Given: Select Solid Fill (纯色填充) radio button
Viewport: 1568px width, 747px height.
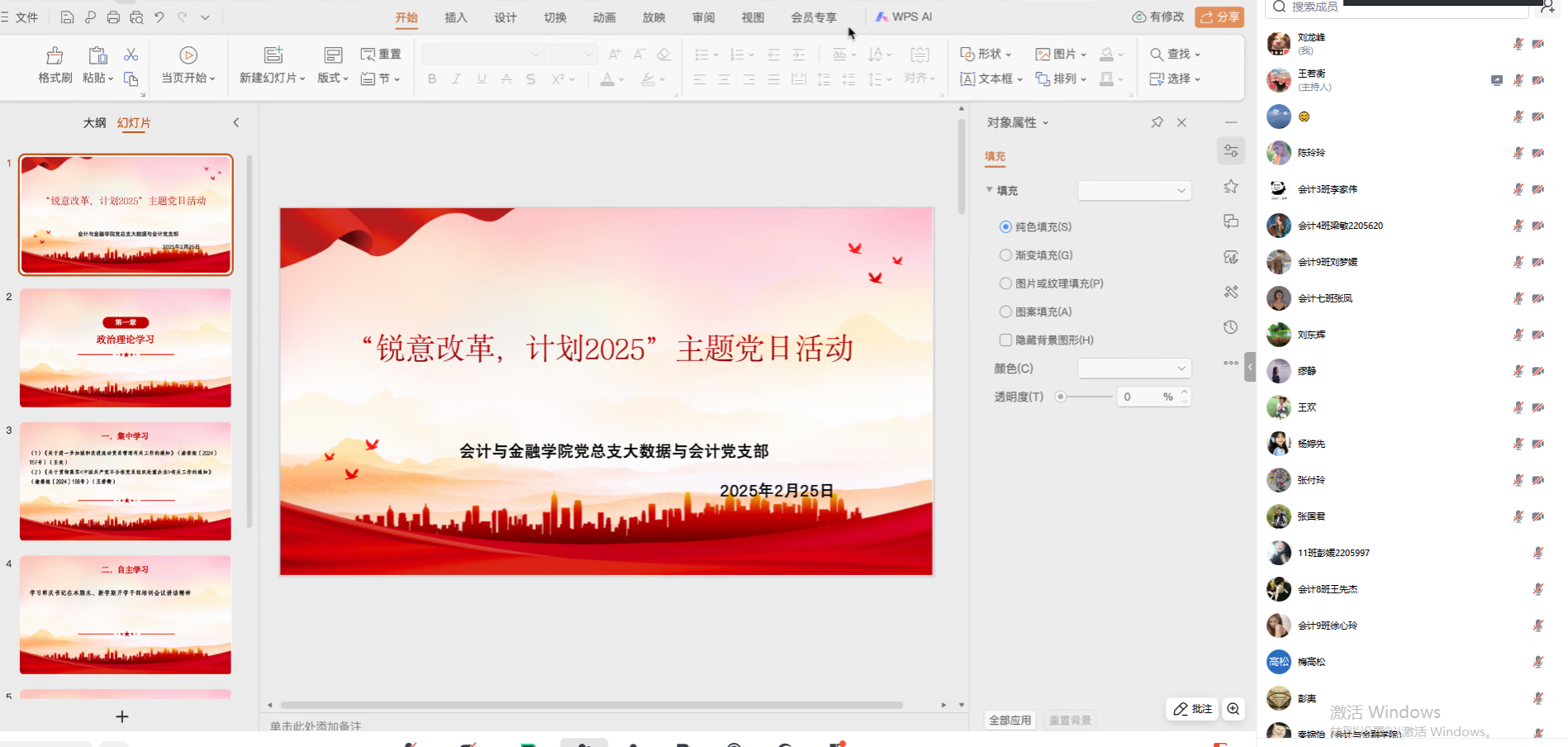Looking at the screenshot, I should (1005, 226).
